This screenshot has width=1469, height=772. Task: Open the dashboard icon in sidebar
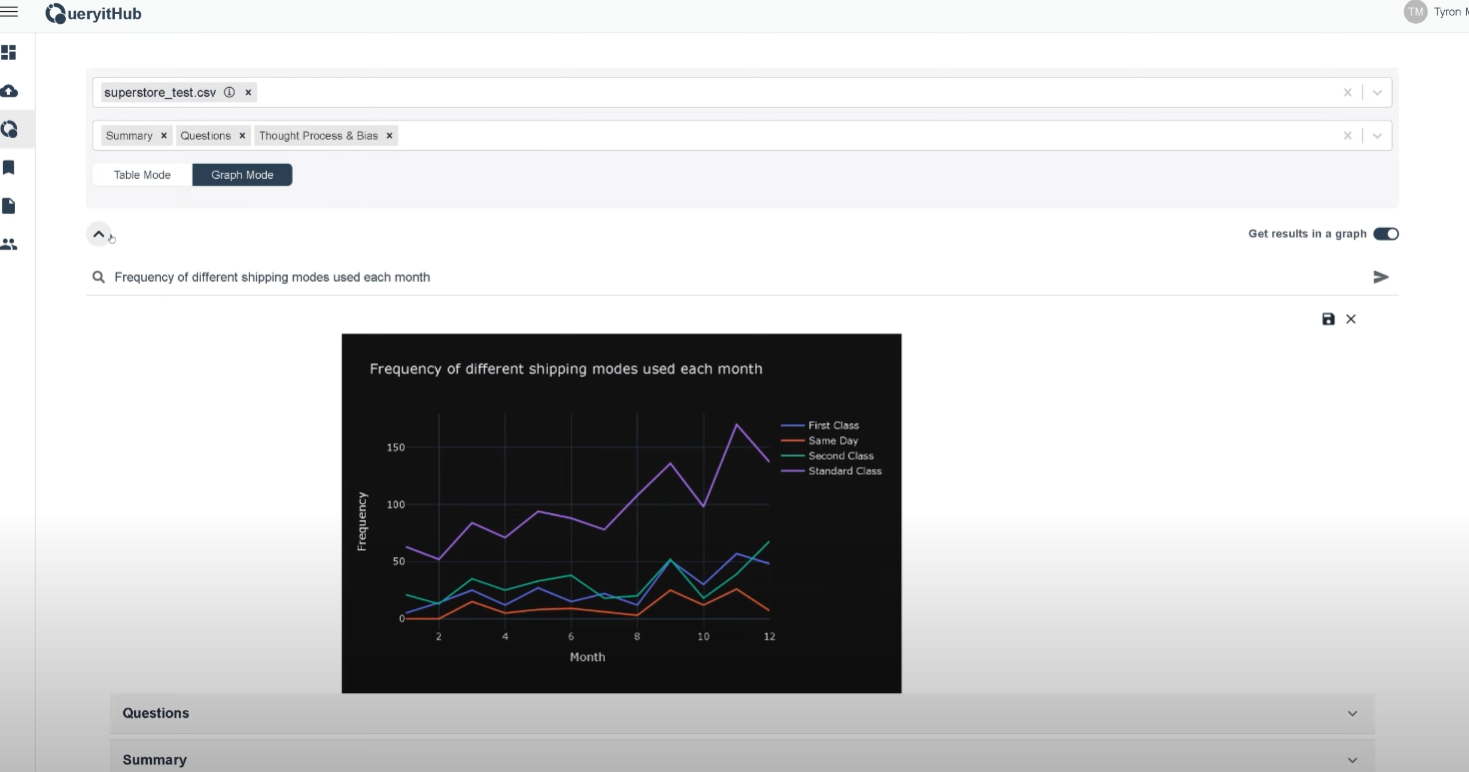9,52
